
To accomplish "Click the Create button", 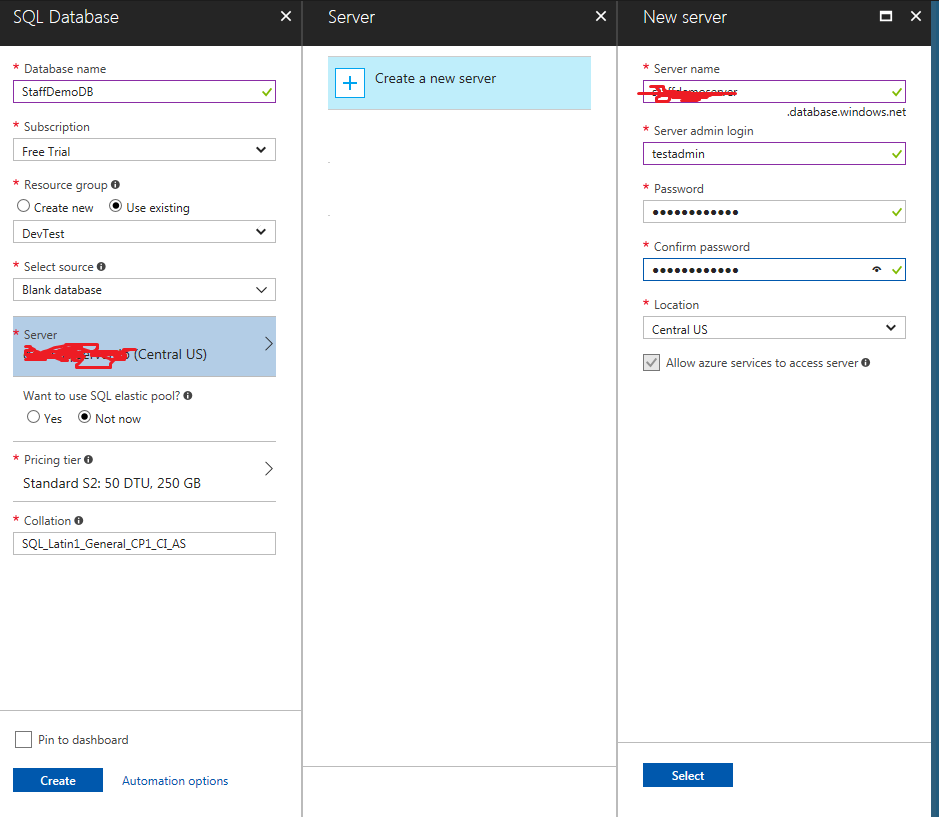I will click(58, 780).
